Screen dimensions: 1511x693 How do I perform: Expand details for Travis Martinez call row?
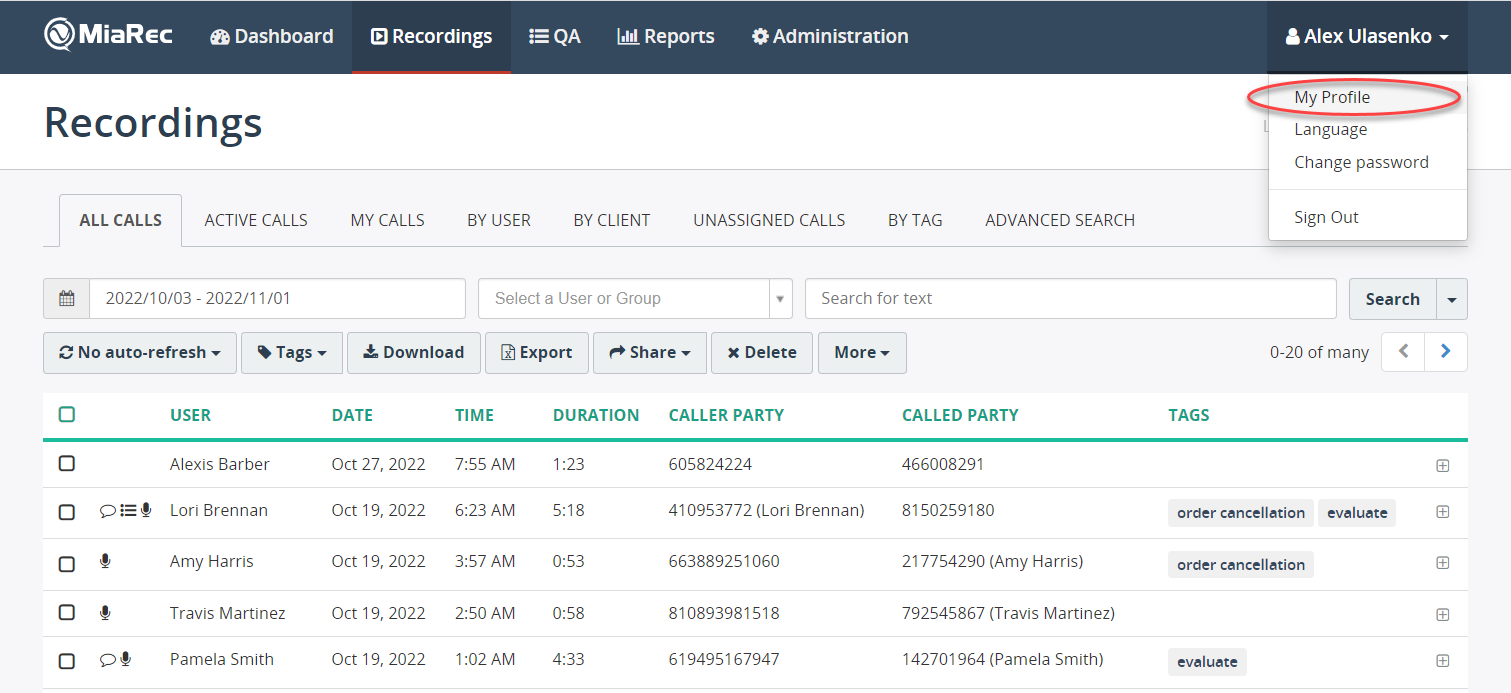coord(1442,614)
